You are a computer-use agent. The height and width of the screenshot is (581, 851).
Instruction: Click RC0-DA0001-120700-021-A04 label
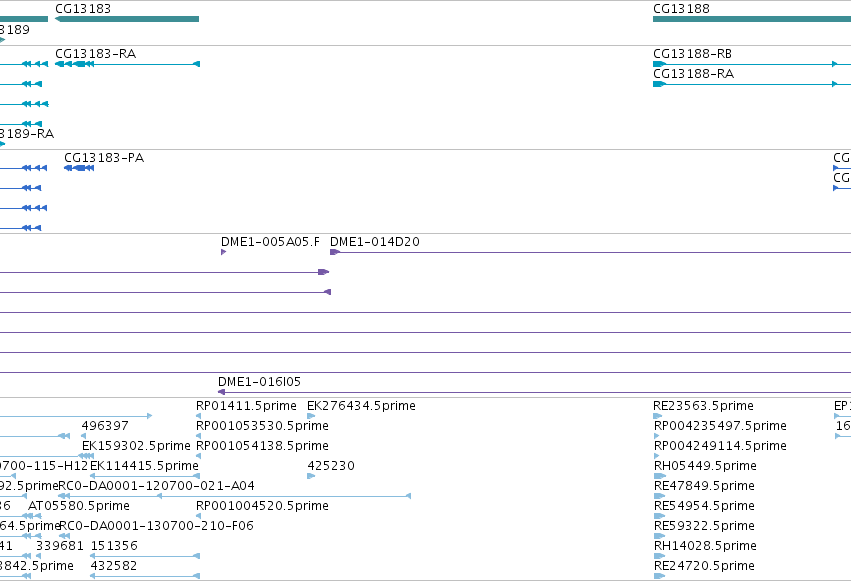(x=156, y=486)
